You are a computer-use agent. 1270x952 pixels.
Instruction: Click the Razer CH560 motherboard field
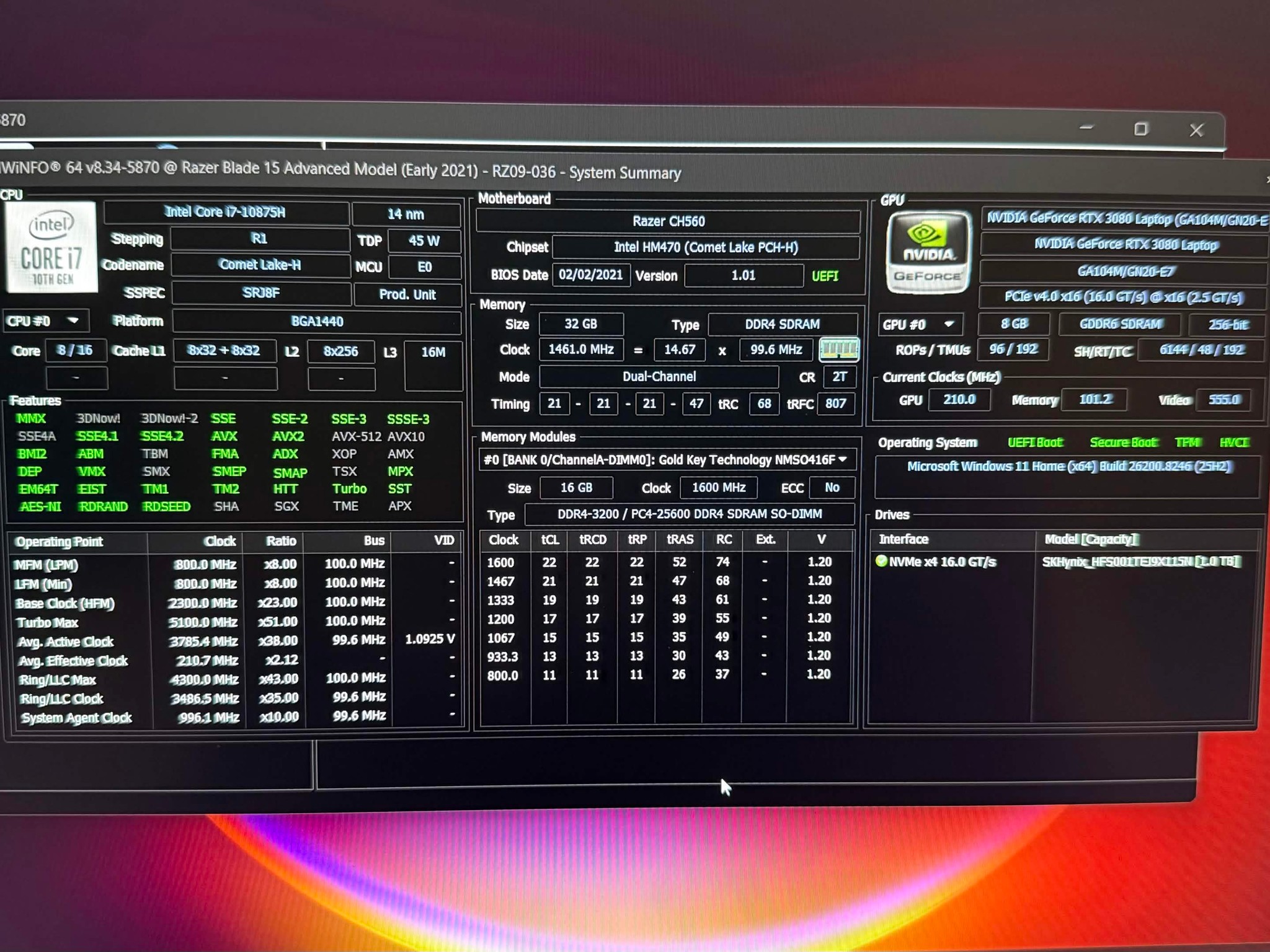tap(668, 221)
